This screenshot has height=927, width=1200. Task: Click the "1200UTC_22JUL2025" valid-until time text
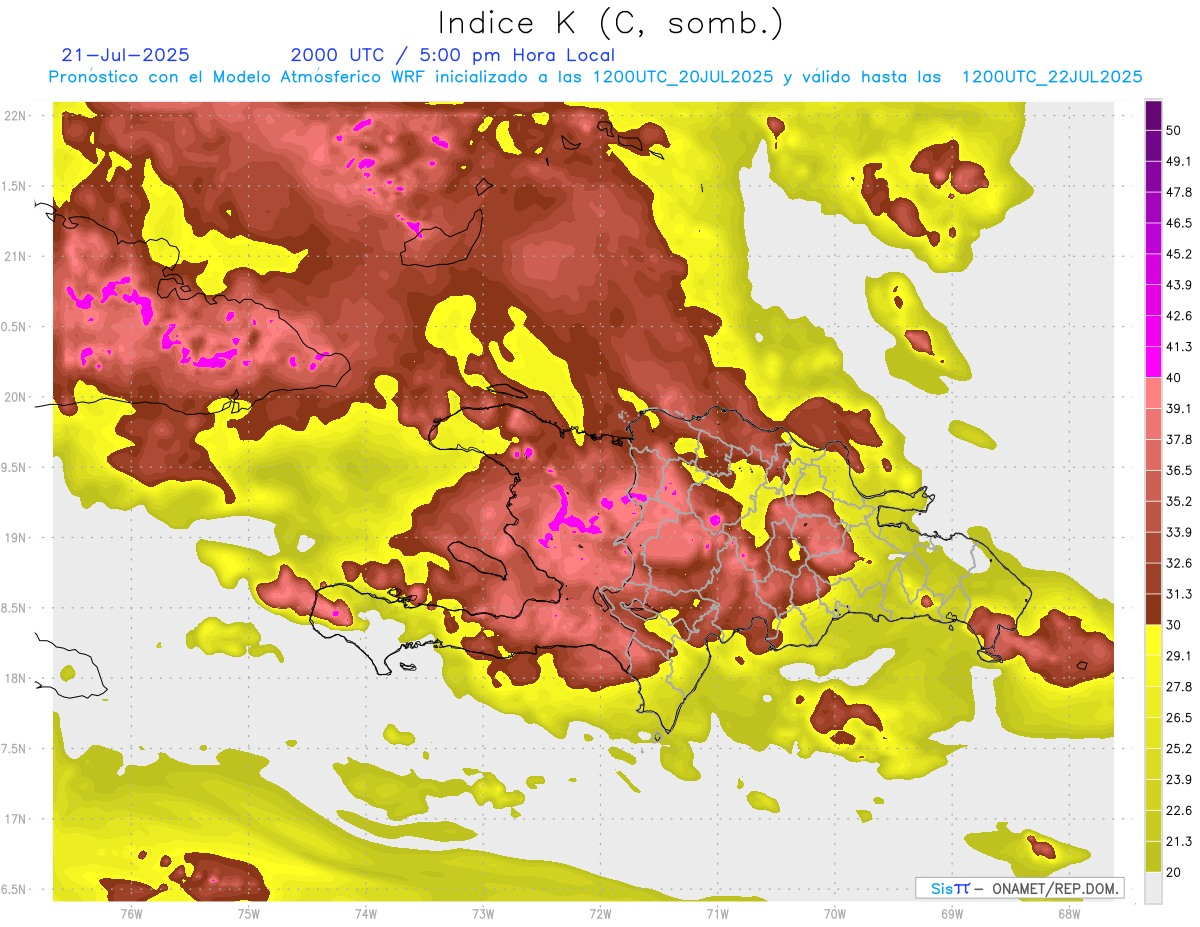1052,76
